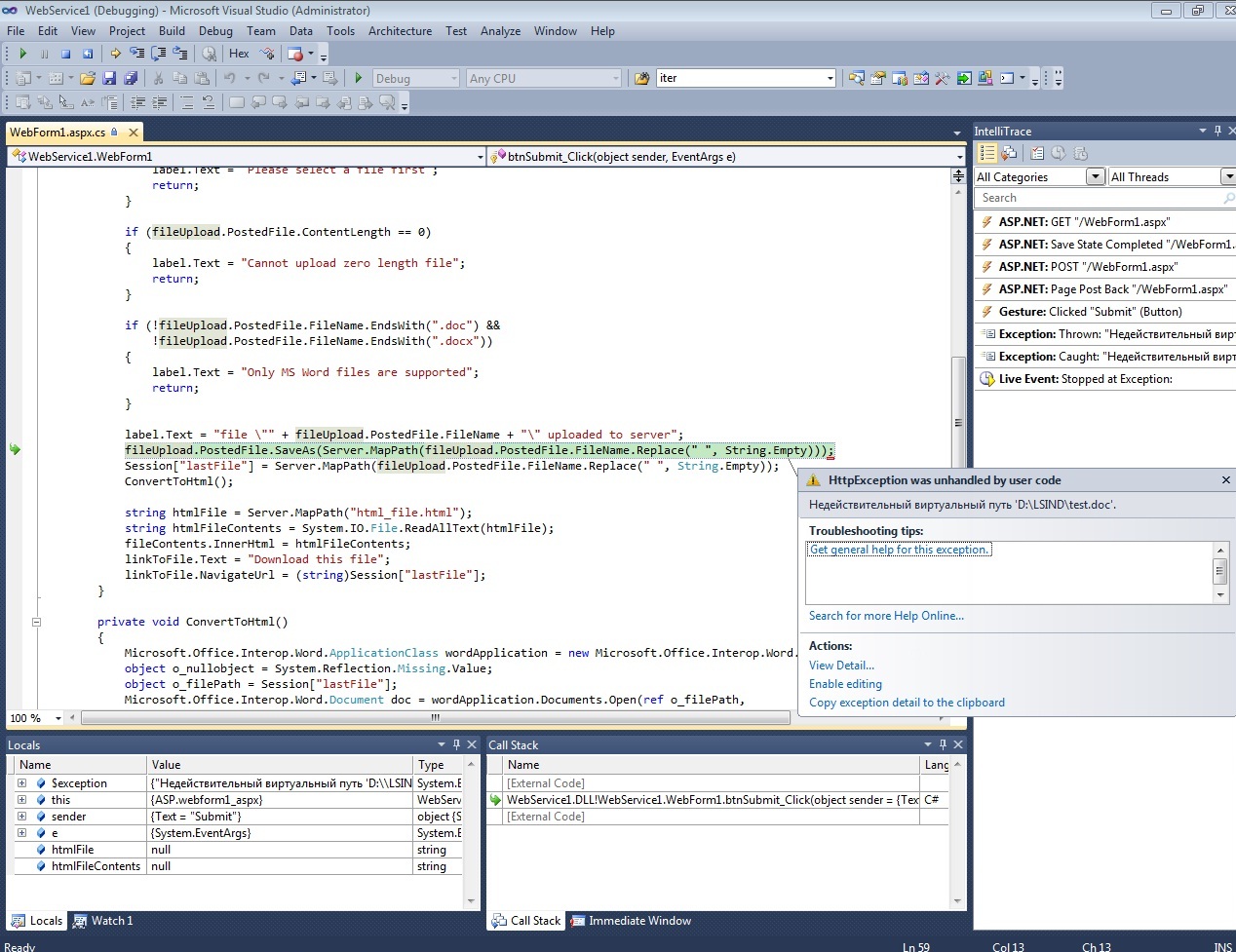Show next statement yellow arrow icon

115,54
